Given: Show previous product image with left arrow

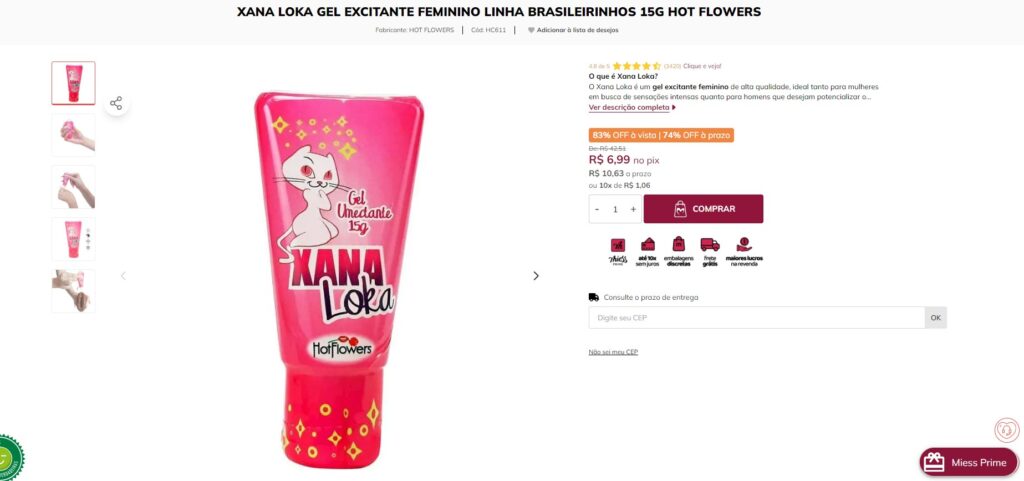Looking at the screenshot, I should (x=123, y=276).
